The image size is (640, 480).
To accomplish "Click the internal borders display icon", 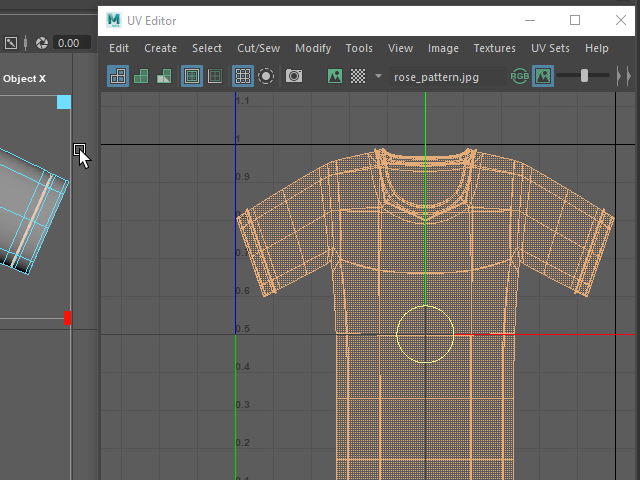I will (215, 76).
